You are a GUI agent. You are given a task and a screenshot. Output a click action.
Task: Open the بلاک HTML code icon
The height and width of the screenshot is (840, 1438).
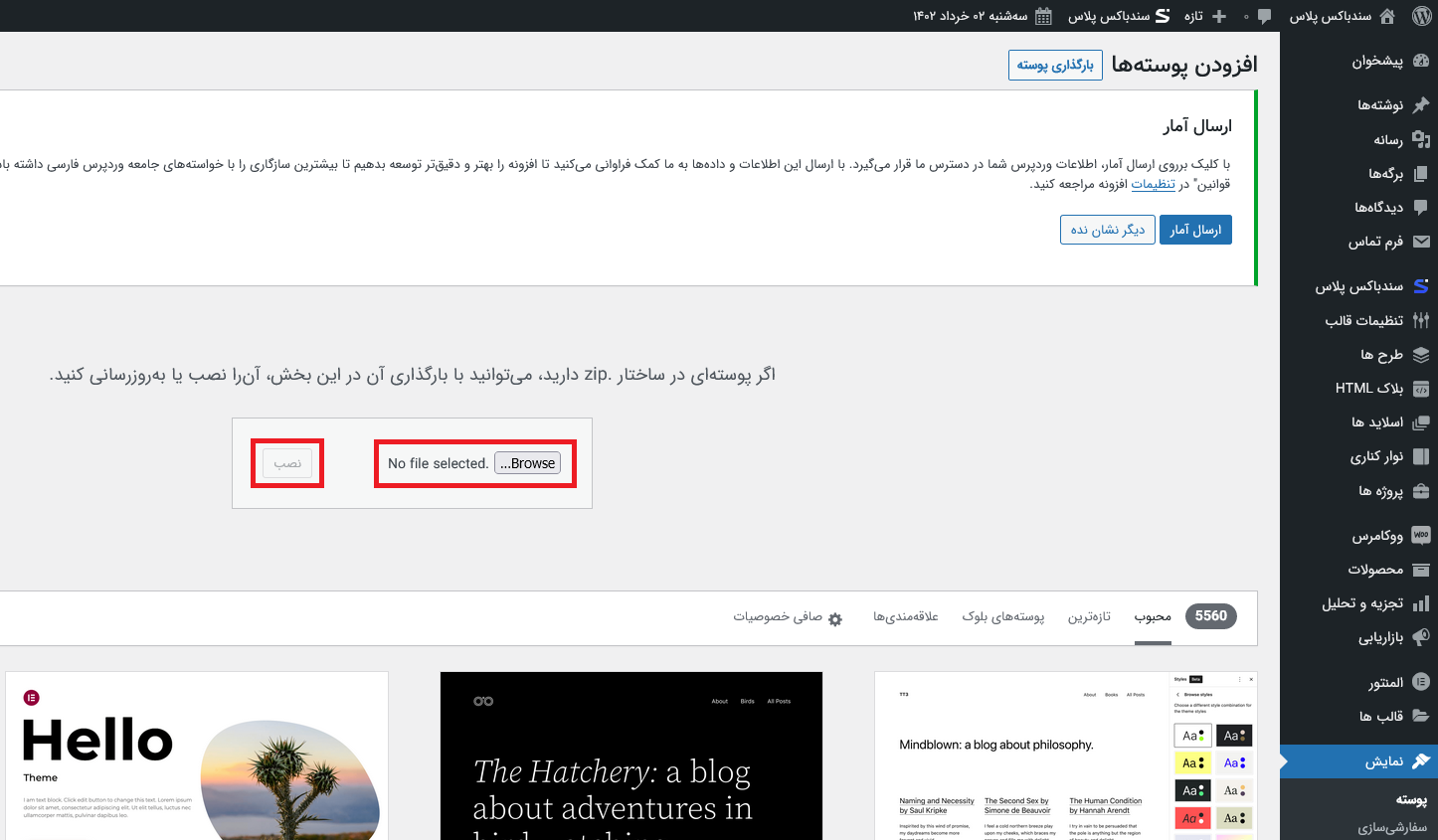tap(1421, 388)
